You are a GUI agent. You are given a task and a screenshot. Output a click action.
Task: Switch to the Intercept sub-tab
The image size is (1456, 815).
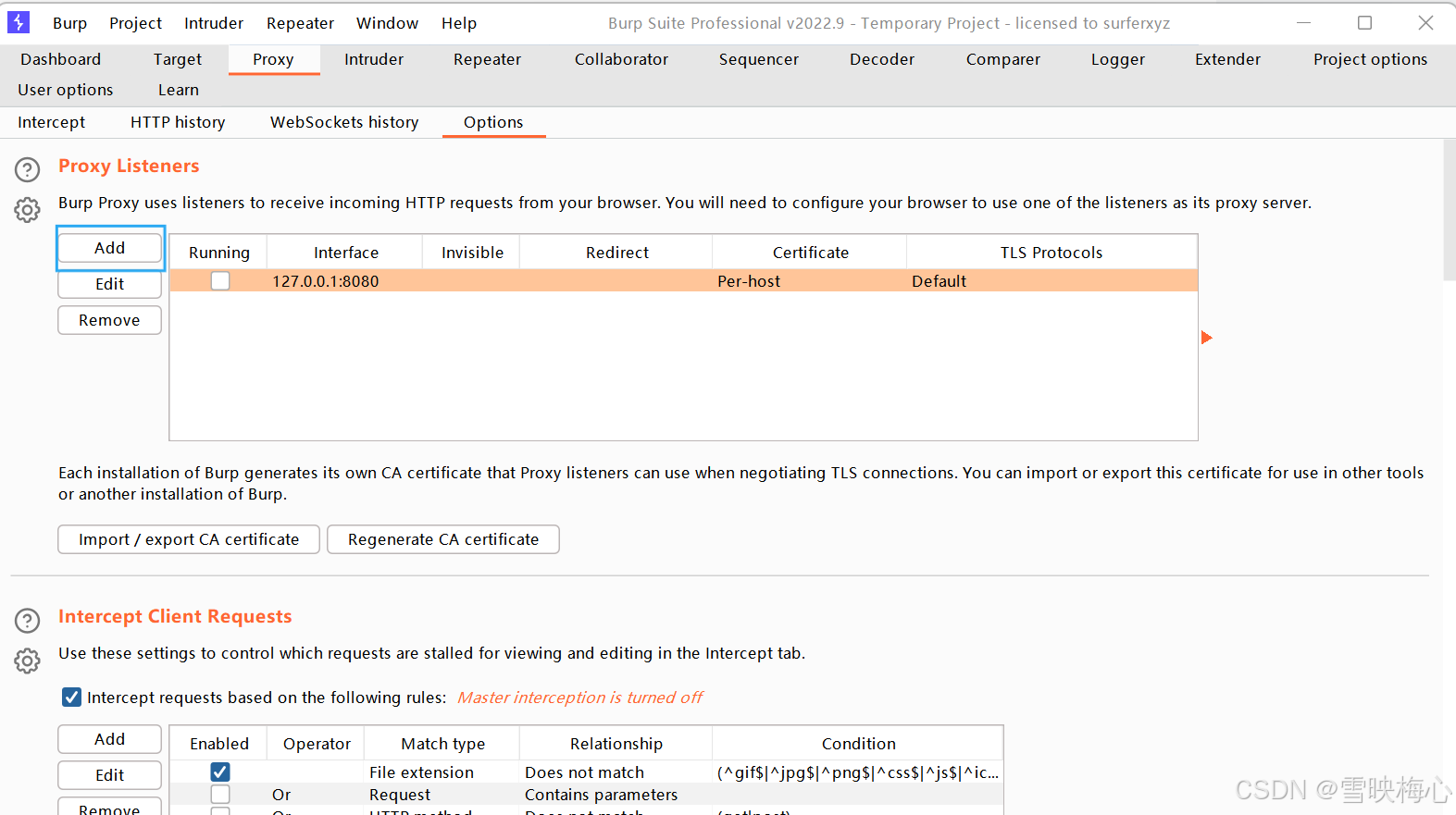[x=52, y=122]
